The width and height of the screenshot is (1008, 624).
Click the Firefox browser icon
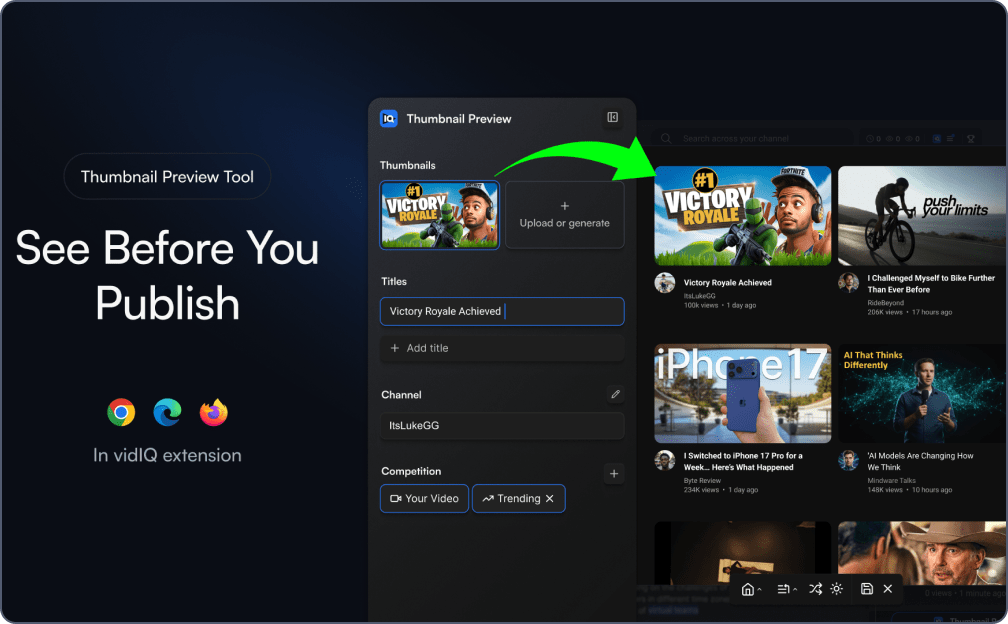[x=213, y=412]
